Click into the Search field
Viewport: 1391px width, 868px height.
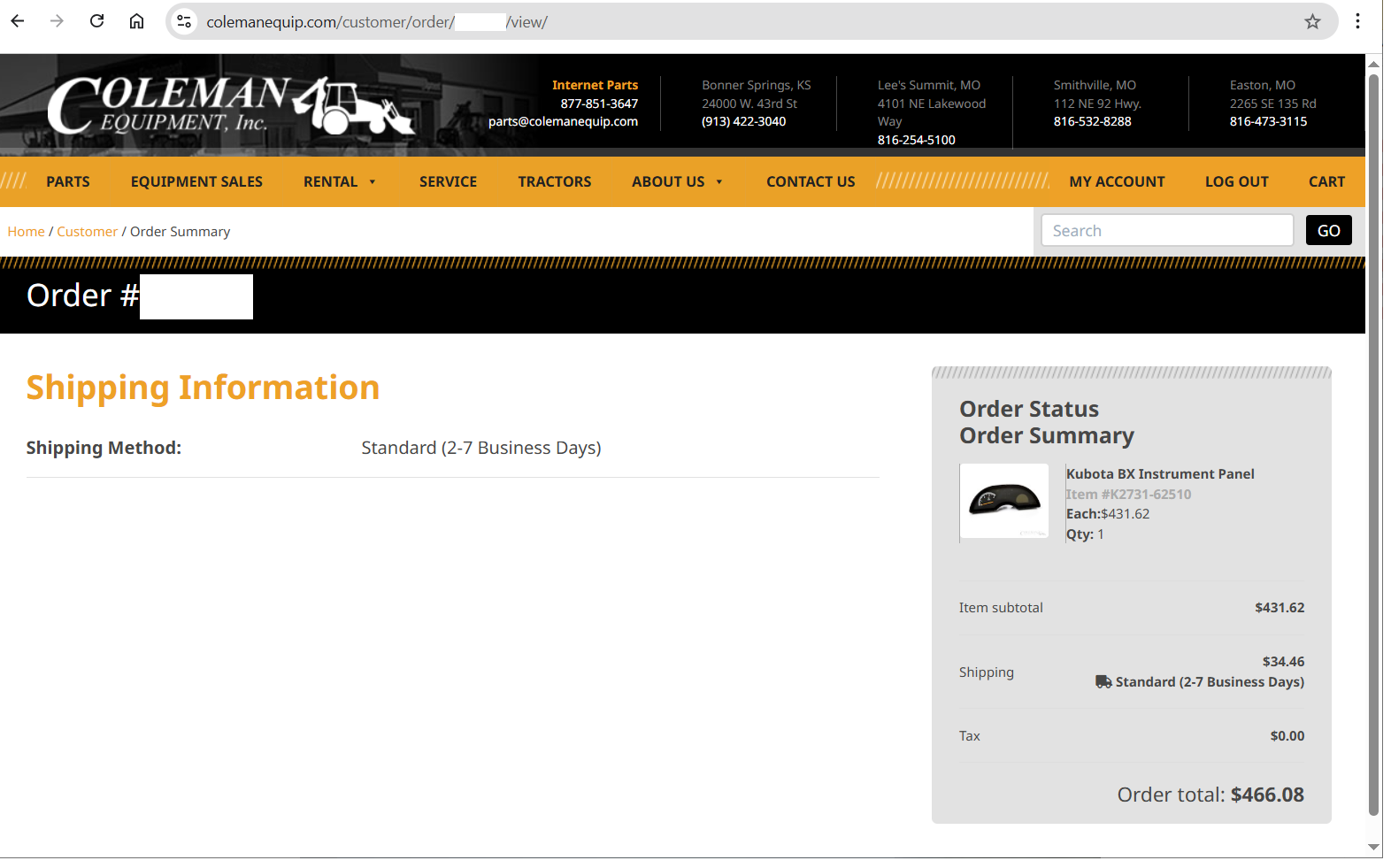tap(1166, 230)
